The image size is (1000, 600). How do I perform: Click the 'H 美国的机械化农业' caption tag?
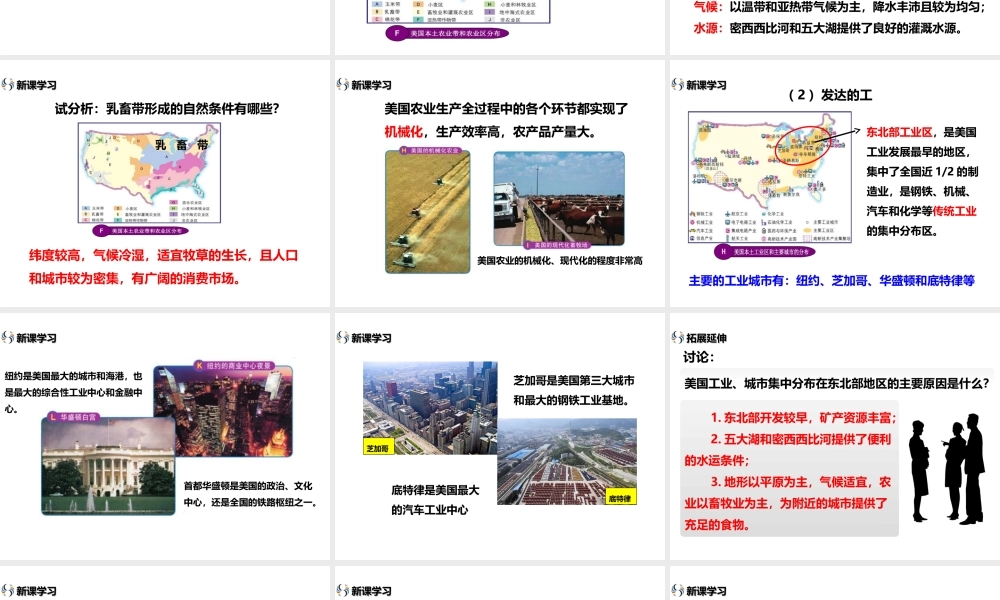coord(430,150)
